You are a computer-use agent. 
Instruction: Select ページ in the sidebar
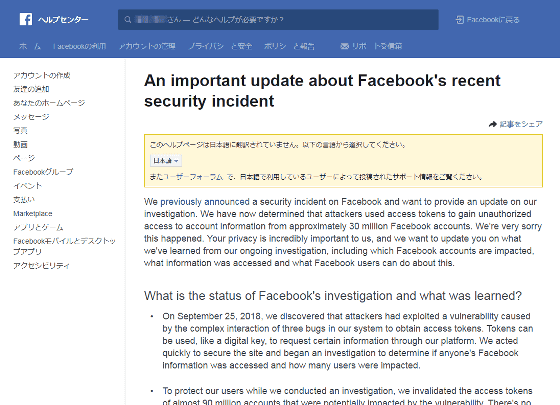pos(24,158)
